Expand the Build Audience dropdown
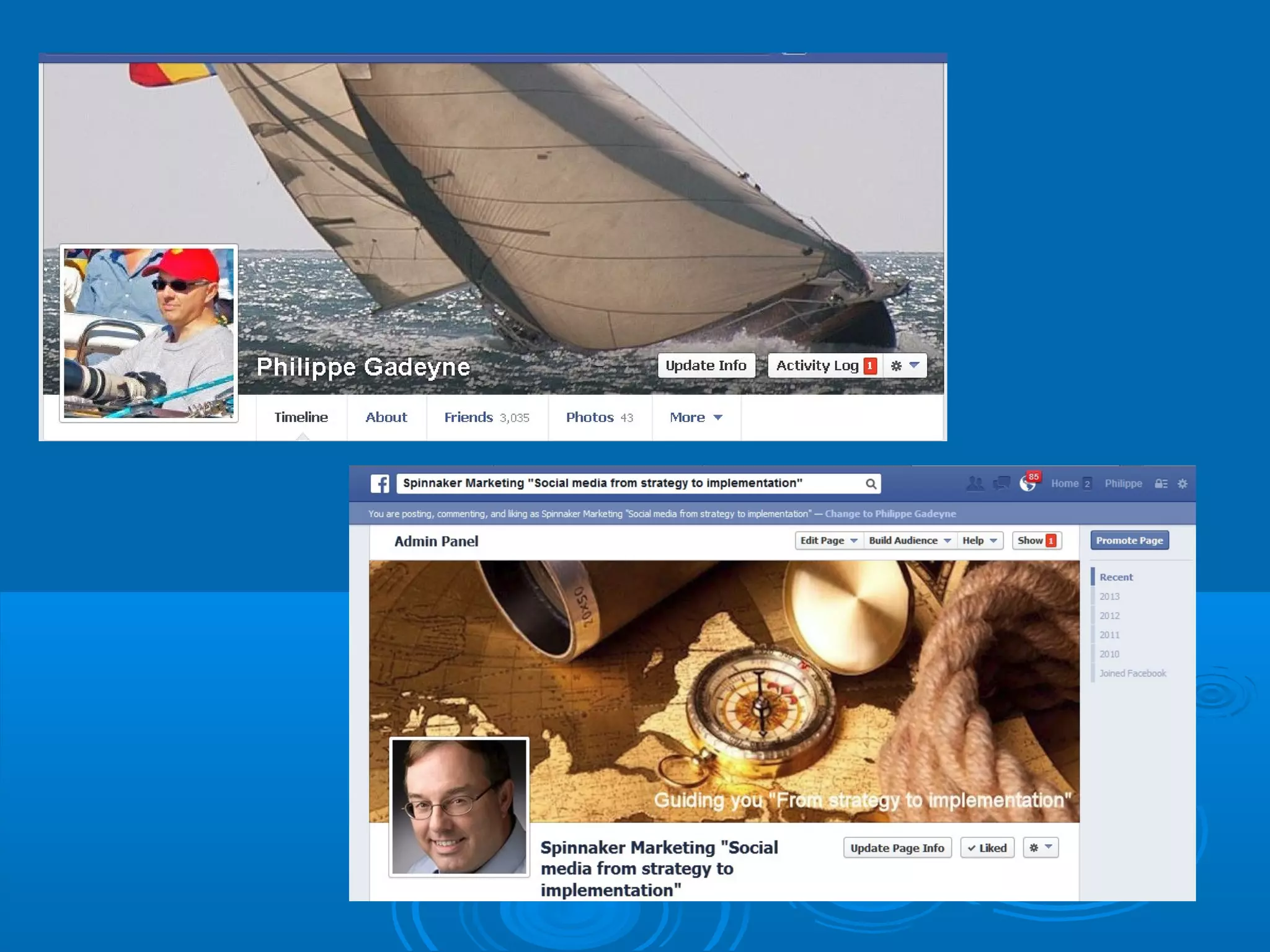Viewport: 1270px width, 952px height. pyautogui.click(x=910, y=540)
